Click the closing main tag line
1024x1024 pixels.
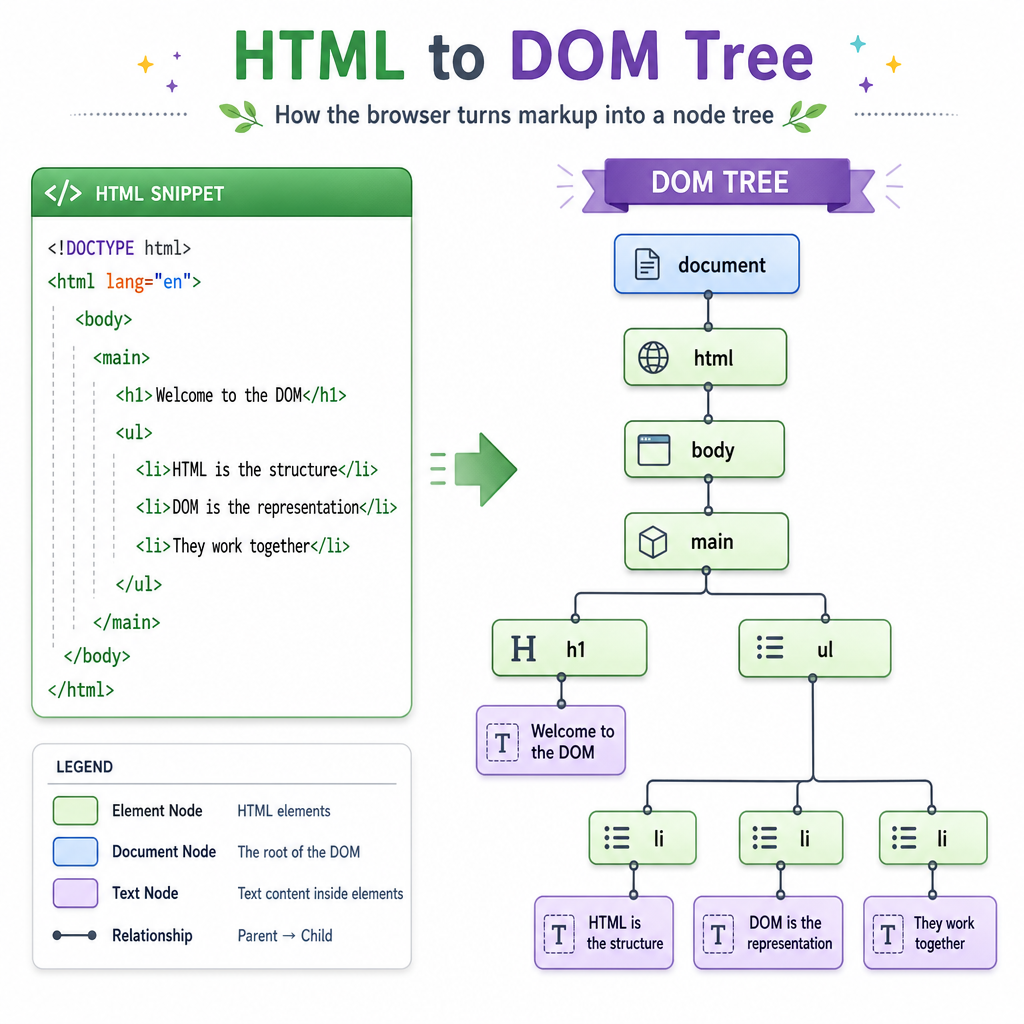click(x=126, y=622)
